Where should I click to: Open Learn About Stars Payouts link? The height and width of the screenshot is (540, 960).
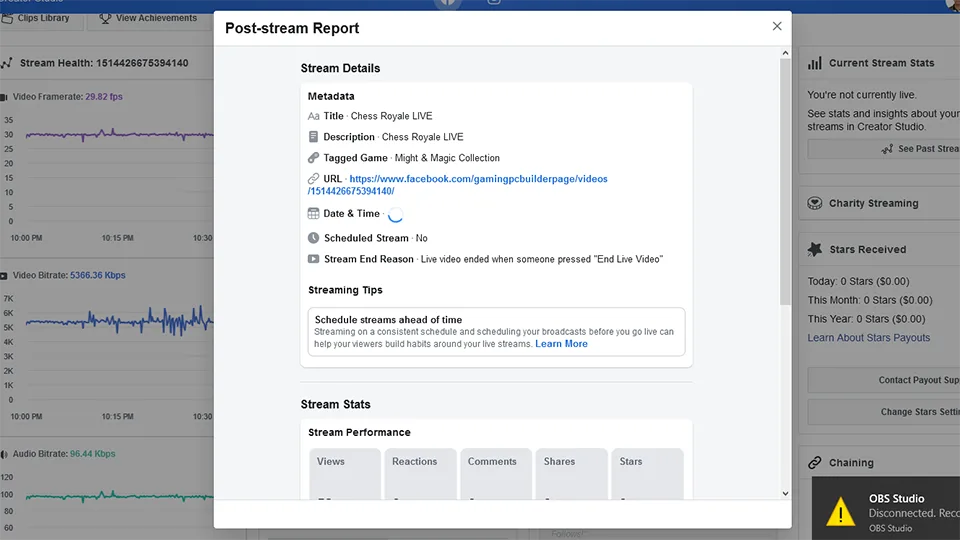pyautogui.click(x=868, y=337)
